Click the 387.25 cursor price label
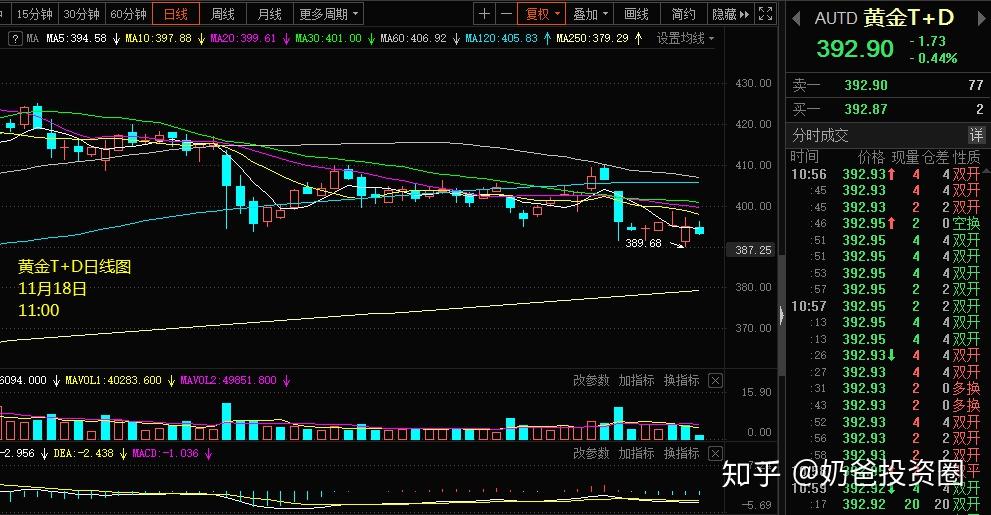This screenshot has width=991, height=515. tap(753, 250)
